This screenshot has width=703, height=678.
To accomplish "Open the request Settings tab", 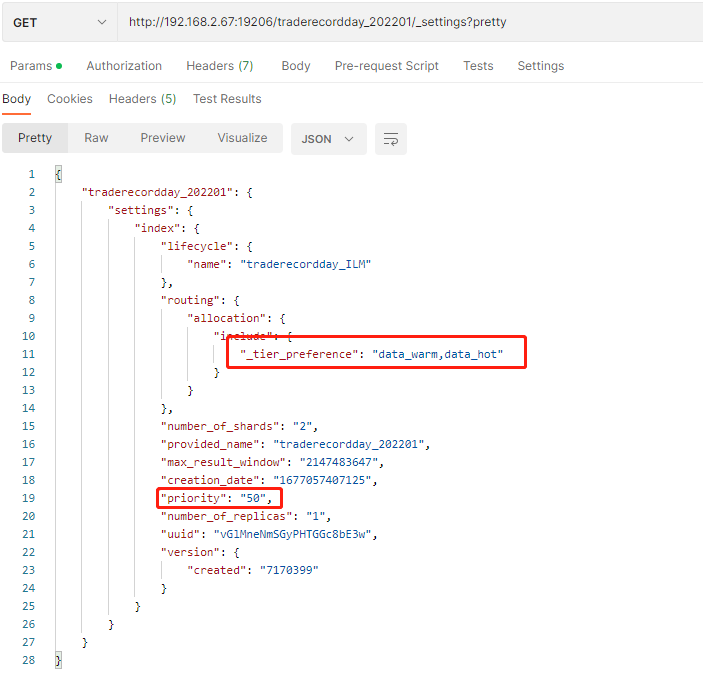I will pos(541,66).
